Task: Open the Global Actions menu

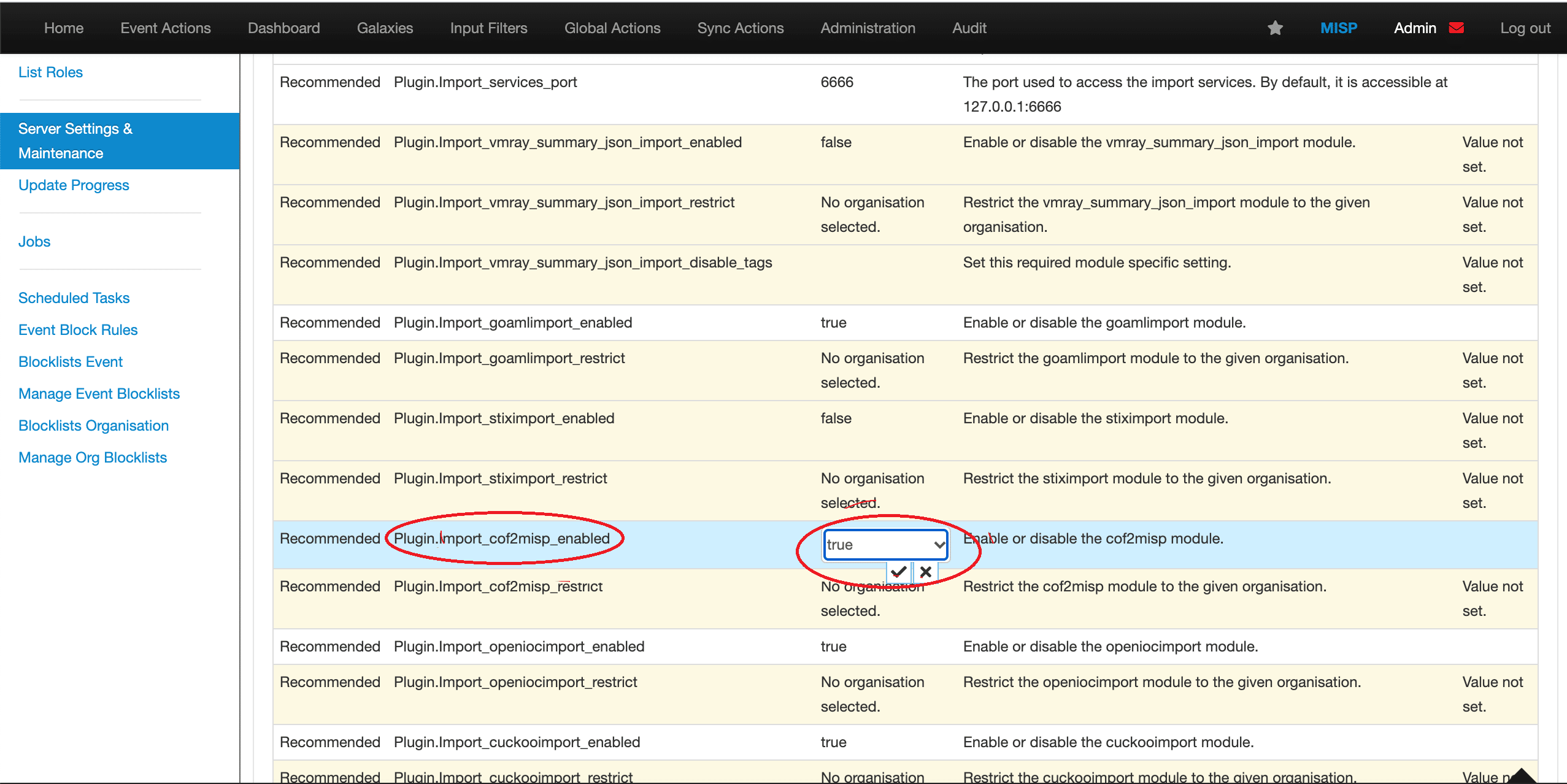Action: coord(612,28)
